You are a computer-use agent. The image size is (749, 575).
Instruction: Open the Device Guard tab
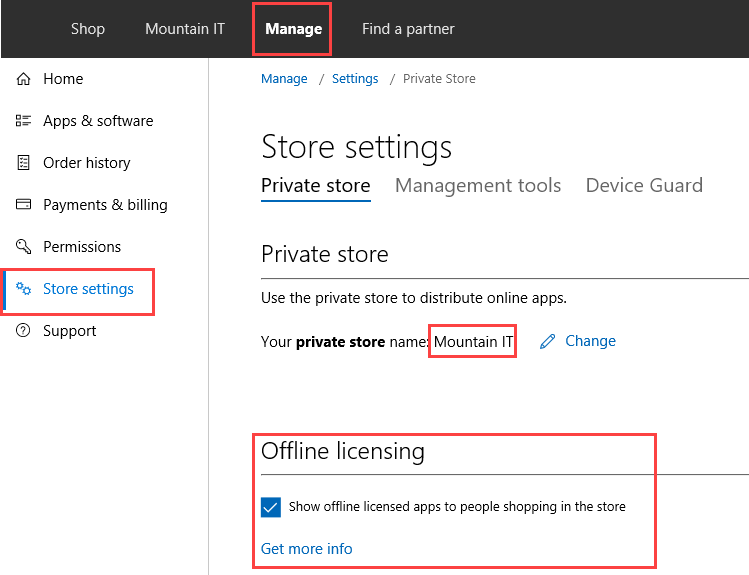644,185
